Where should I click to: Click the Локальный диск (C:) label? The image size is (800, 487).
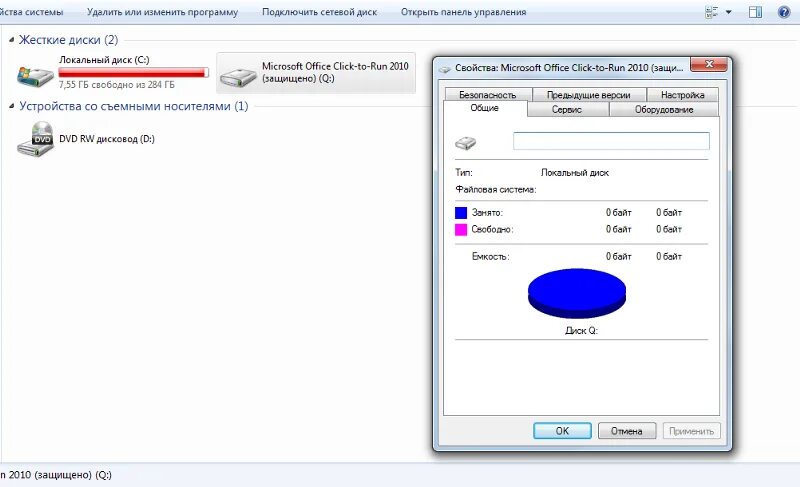pos(104,60)
